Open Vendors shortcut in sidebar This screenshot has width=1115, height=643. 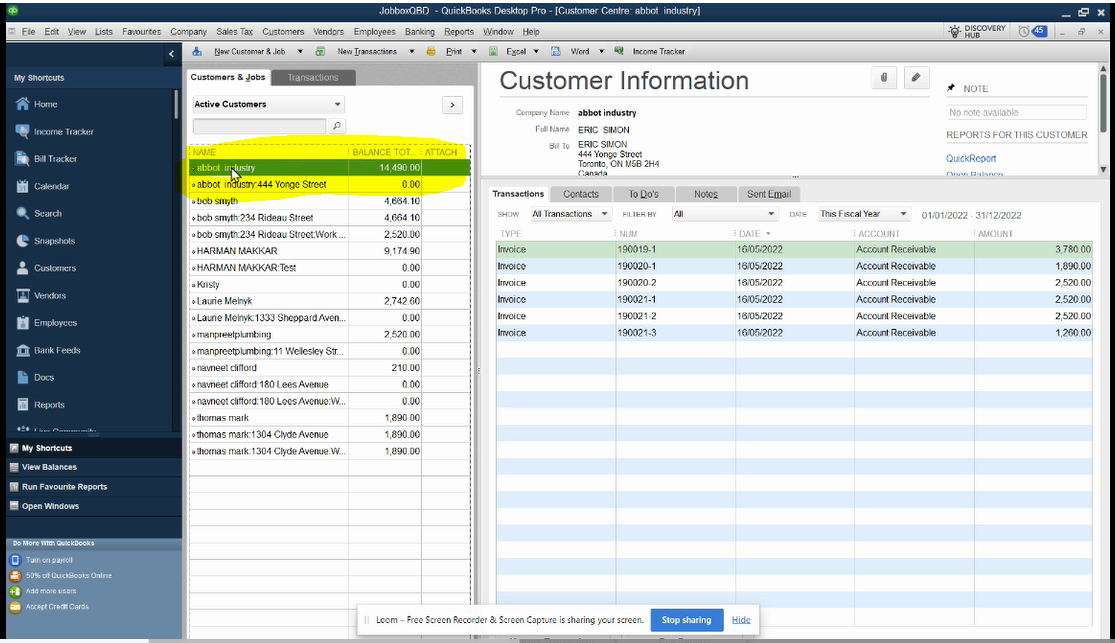point(41,295)
